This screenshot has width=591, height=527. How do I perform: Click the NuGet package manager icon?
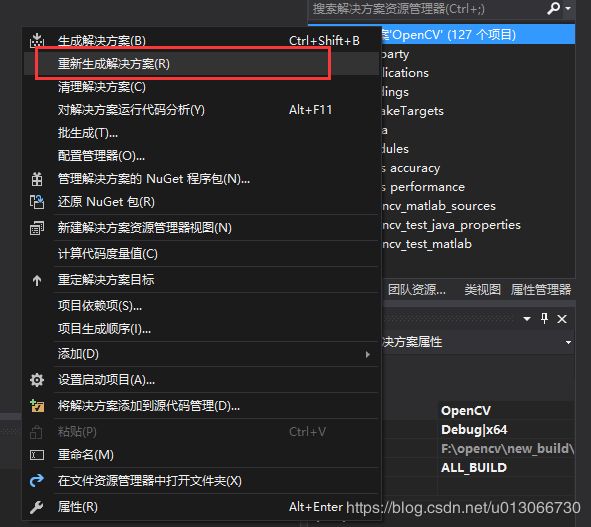[x=37, y=179]
